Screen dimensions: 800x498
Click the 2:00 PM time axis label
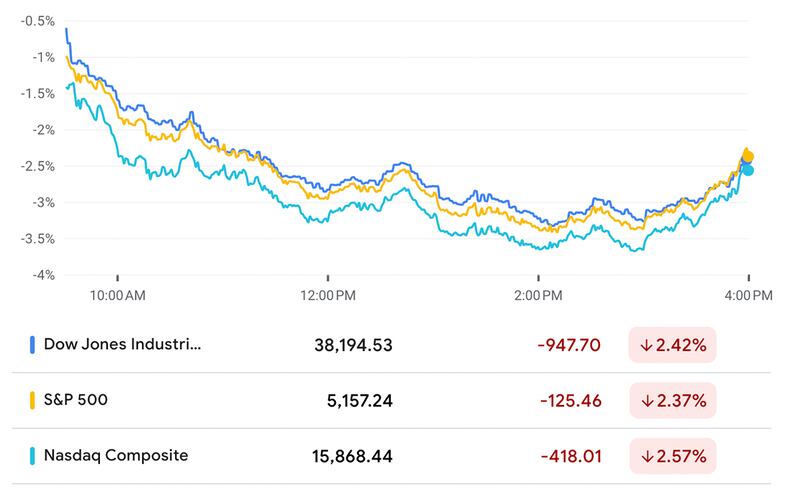[x=538, y=296]
